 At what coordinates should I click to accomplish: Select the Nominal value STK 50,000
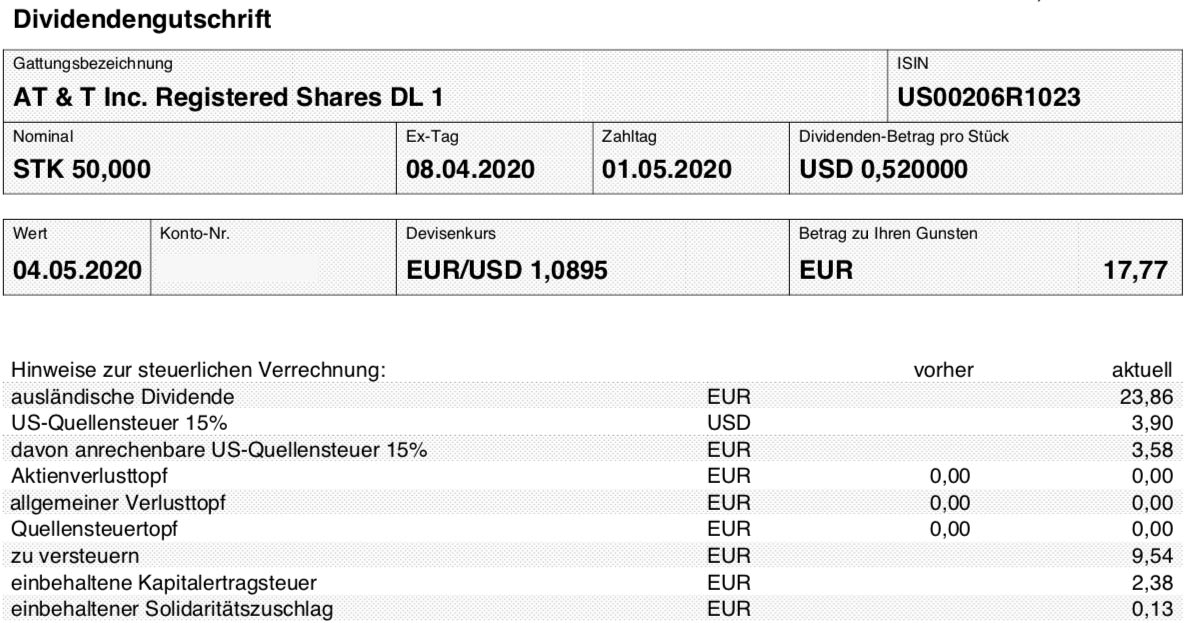pos(82,169)
